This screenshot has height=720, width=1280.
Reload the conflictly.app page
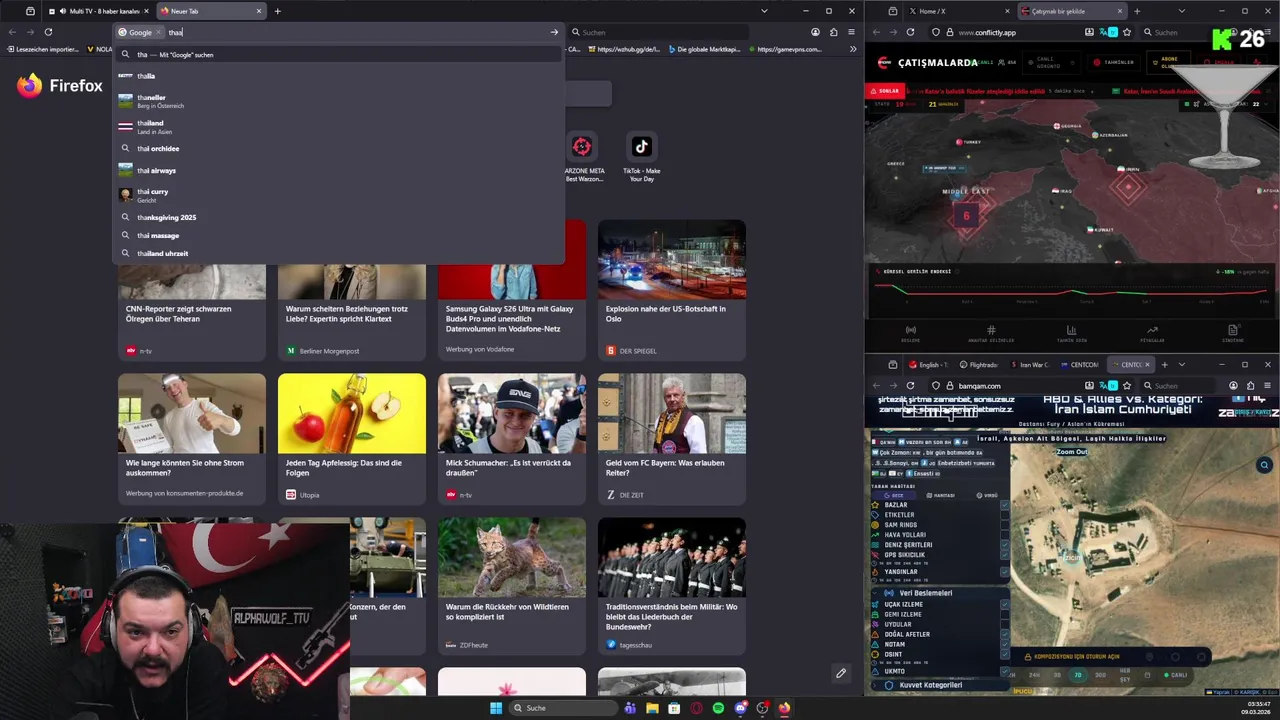pos(910,32)
